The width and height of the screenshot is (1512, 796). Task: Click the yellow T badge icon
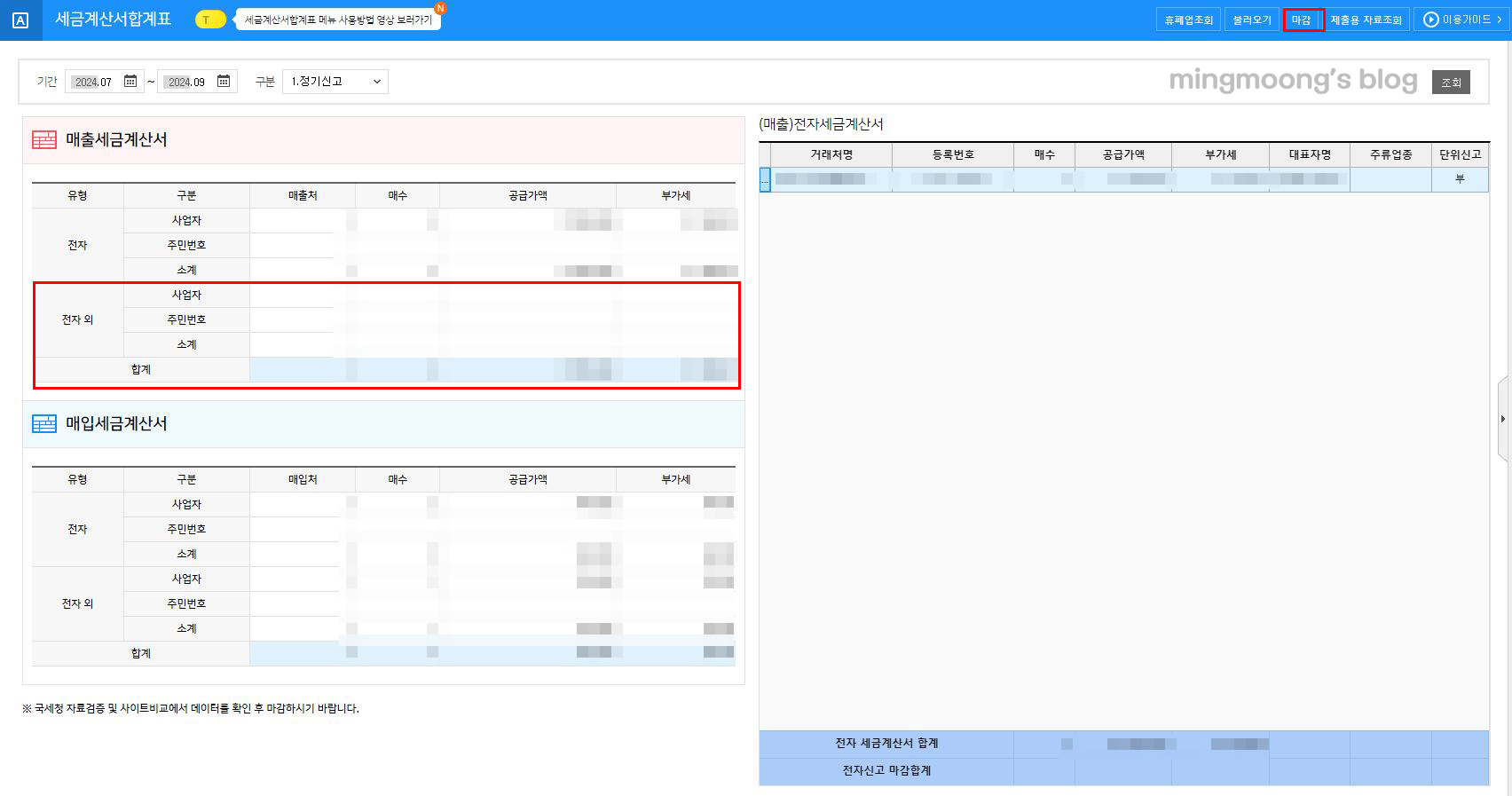(x=211, y=20)
